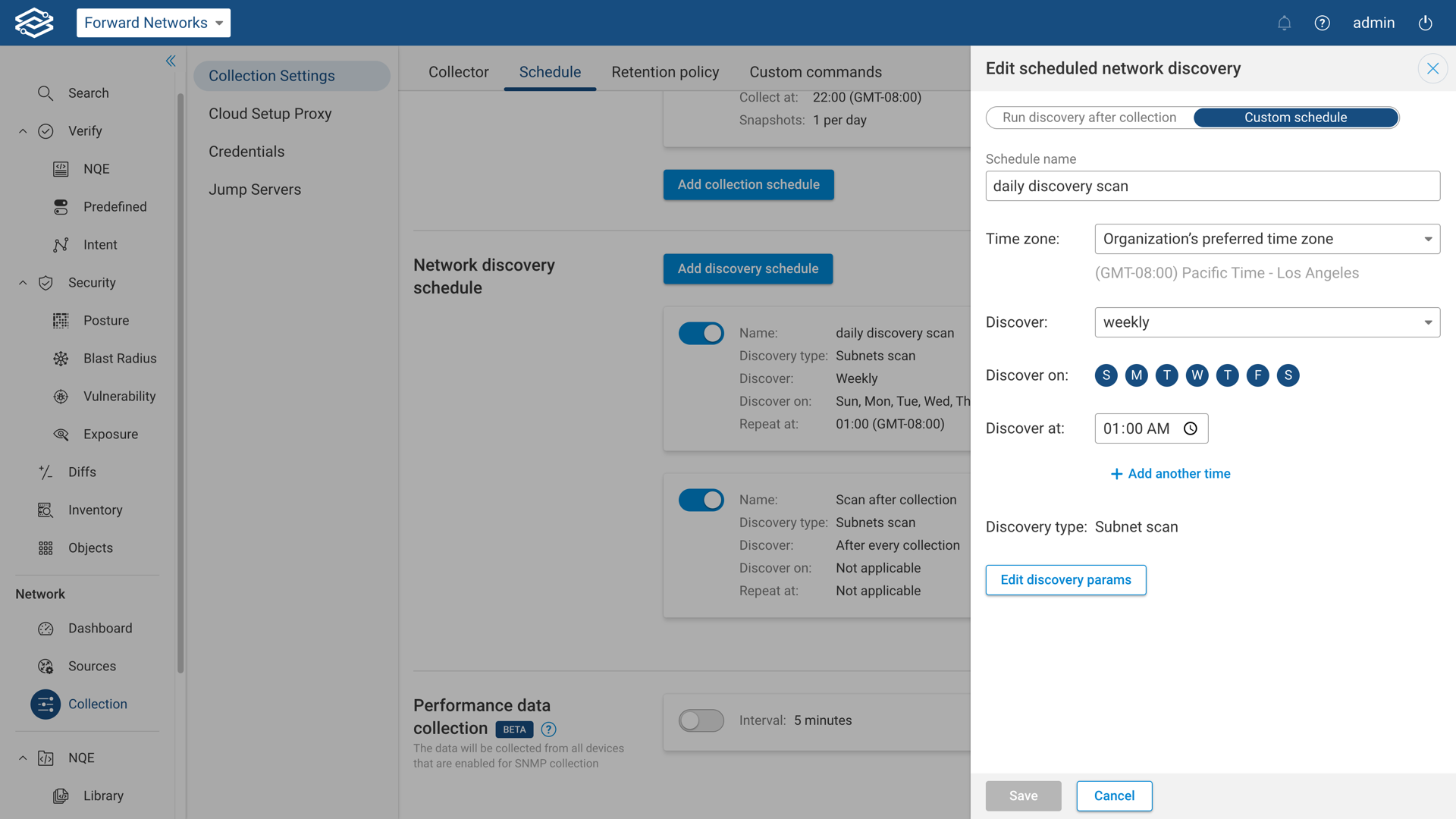Click the Vulnerability sidebar icon
This screenshot has height=819, width=1456.
point(61,397)
